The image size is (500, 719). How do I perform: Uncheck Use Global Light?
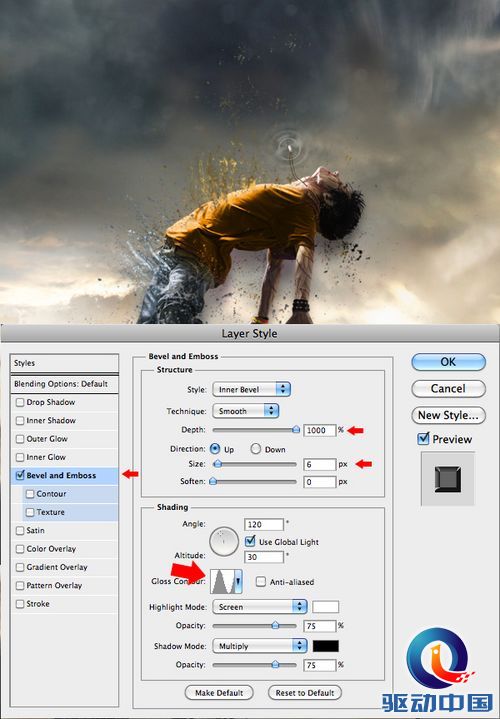pyautogui.click(x=250, y=542)
